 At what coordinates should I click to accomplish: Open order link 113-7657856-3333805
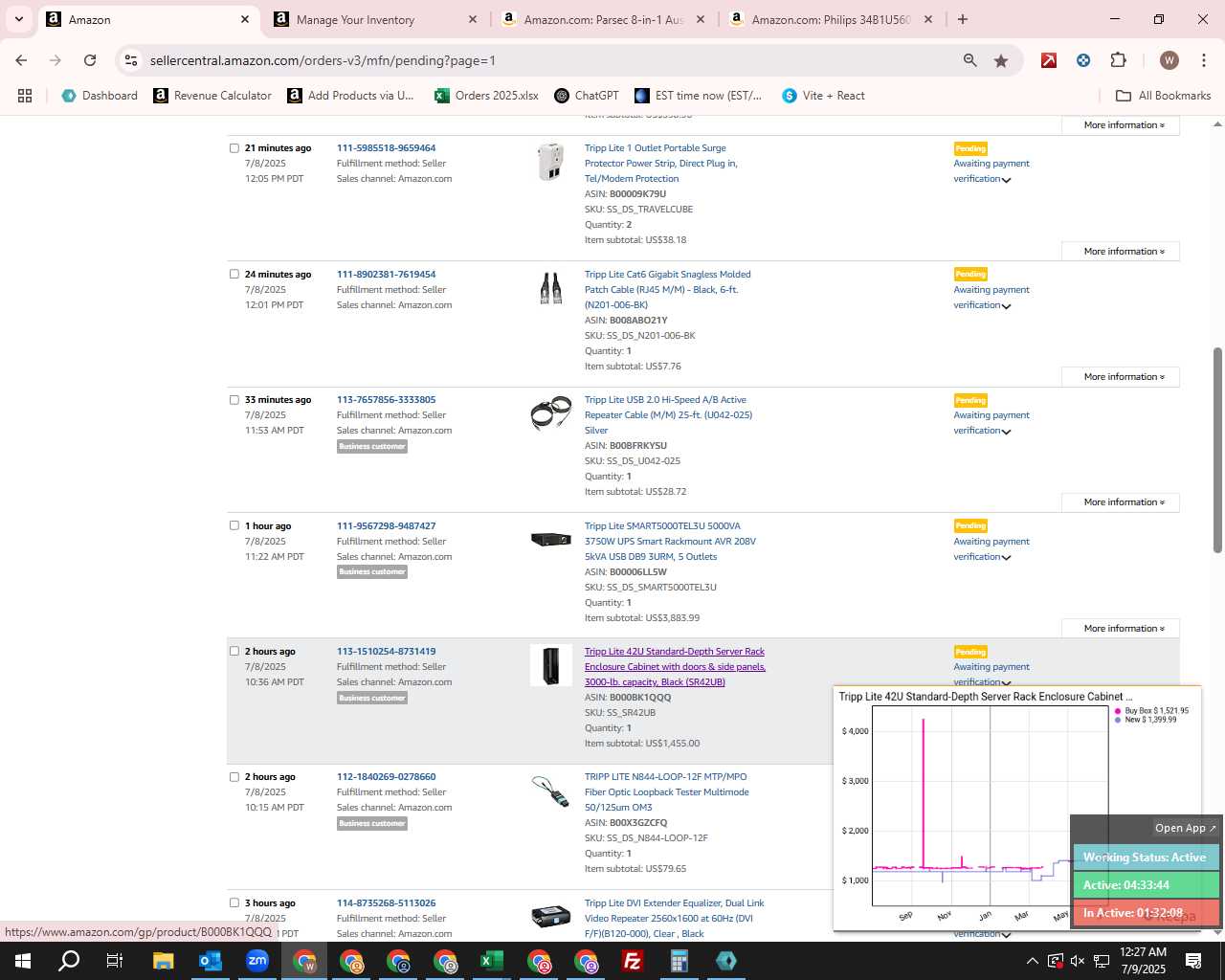point(386,400)
